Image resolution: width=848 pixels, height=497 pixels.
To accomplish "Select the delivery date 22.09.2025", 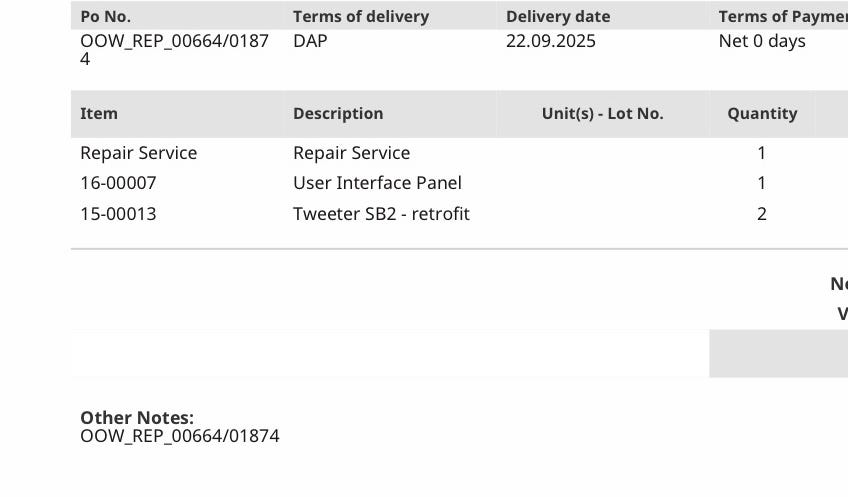I will 550,41.
